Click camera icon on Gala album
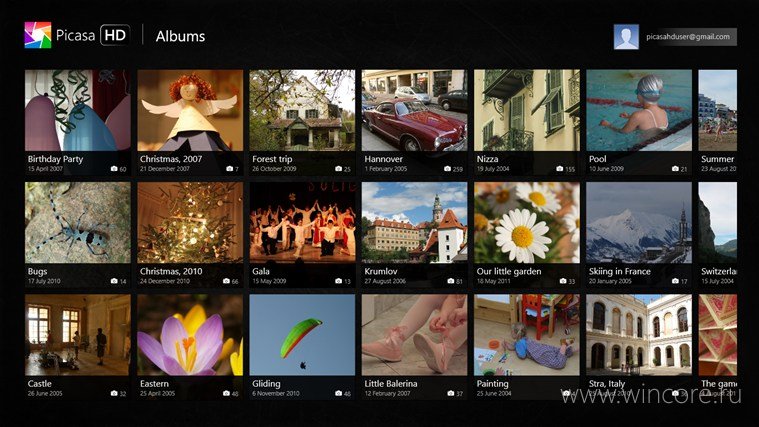The width and height of the screenshot is (759, 427). [x=338, y=281]
